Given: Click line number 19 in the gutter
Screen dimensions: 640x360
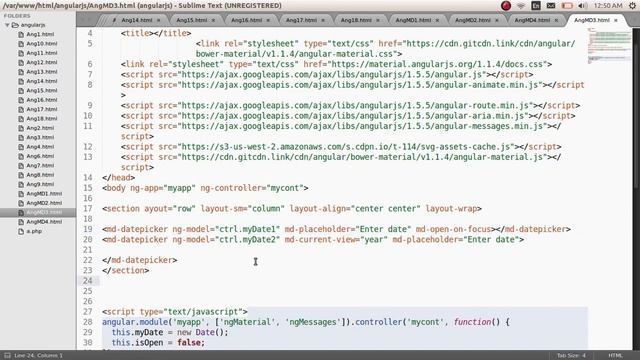Looking at the screenshot, I should click(x=88, y=229).
